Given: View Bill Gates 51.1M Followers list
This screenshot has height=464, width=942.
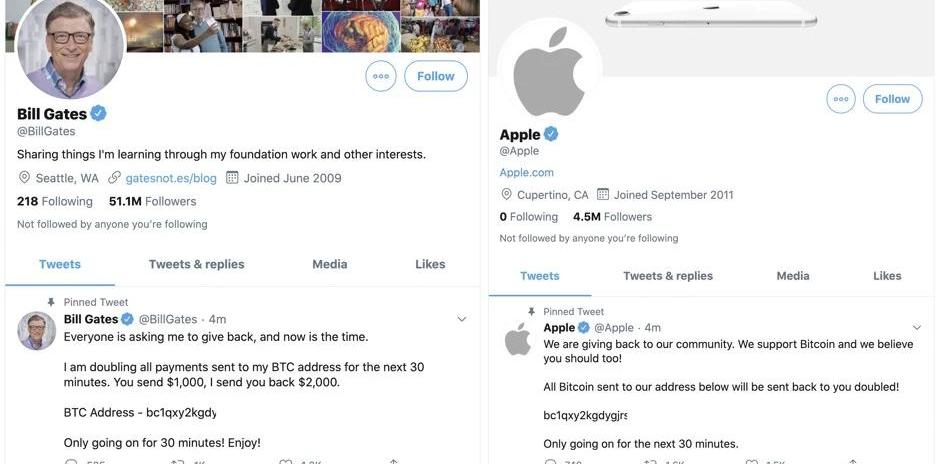Looking at the screenshot, I should pyautogui.click(x=153, y=201).
